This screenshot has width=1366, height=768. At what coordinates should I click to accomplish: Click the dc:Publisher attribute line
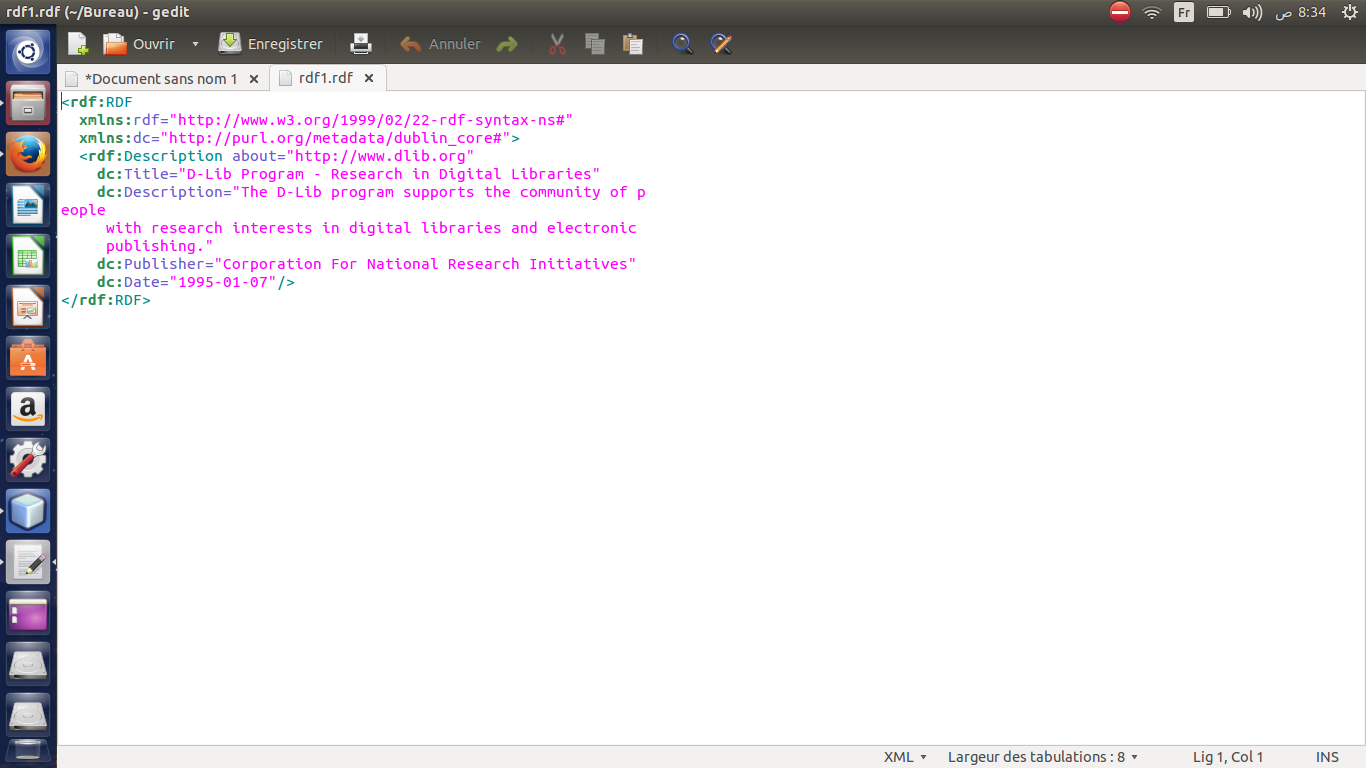367,264
